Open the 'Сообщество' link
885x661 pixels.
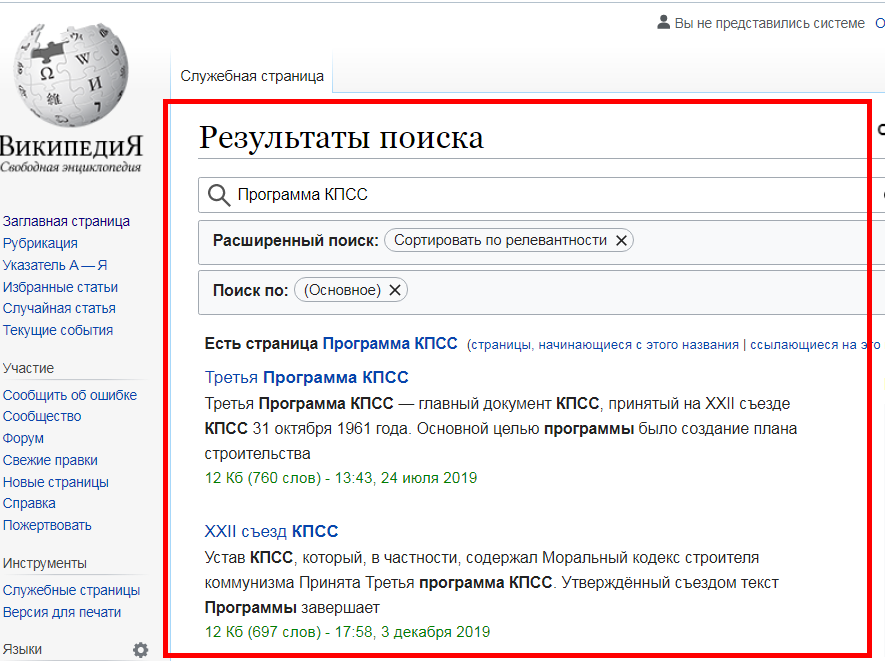(x=42, y=416)
